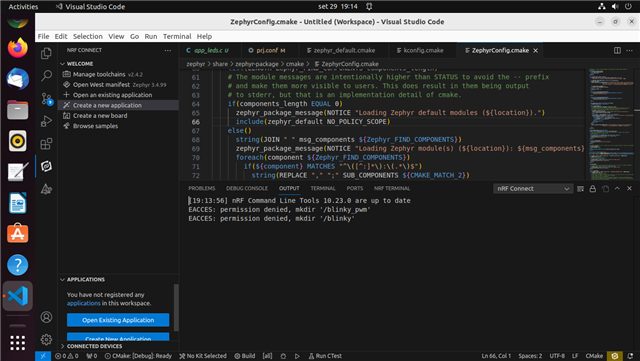Open NRF CONNECT panel more actions
The image size is (640, 361).
(168, 50)
